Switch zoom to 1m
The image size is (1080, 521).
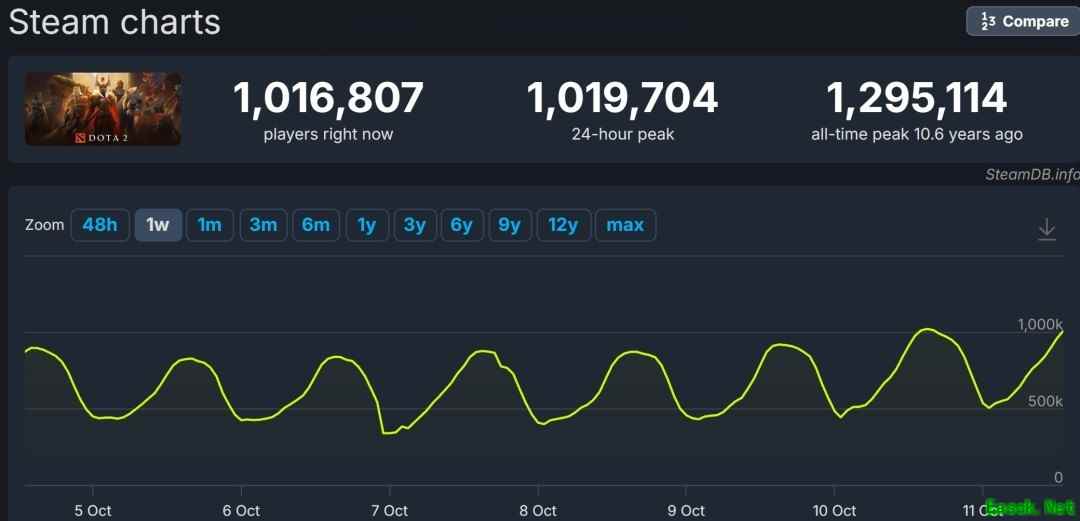[x=209, y=225]
